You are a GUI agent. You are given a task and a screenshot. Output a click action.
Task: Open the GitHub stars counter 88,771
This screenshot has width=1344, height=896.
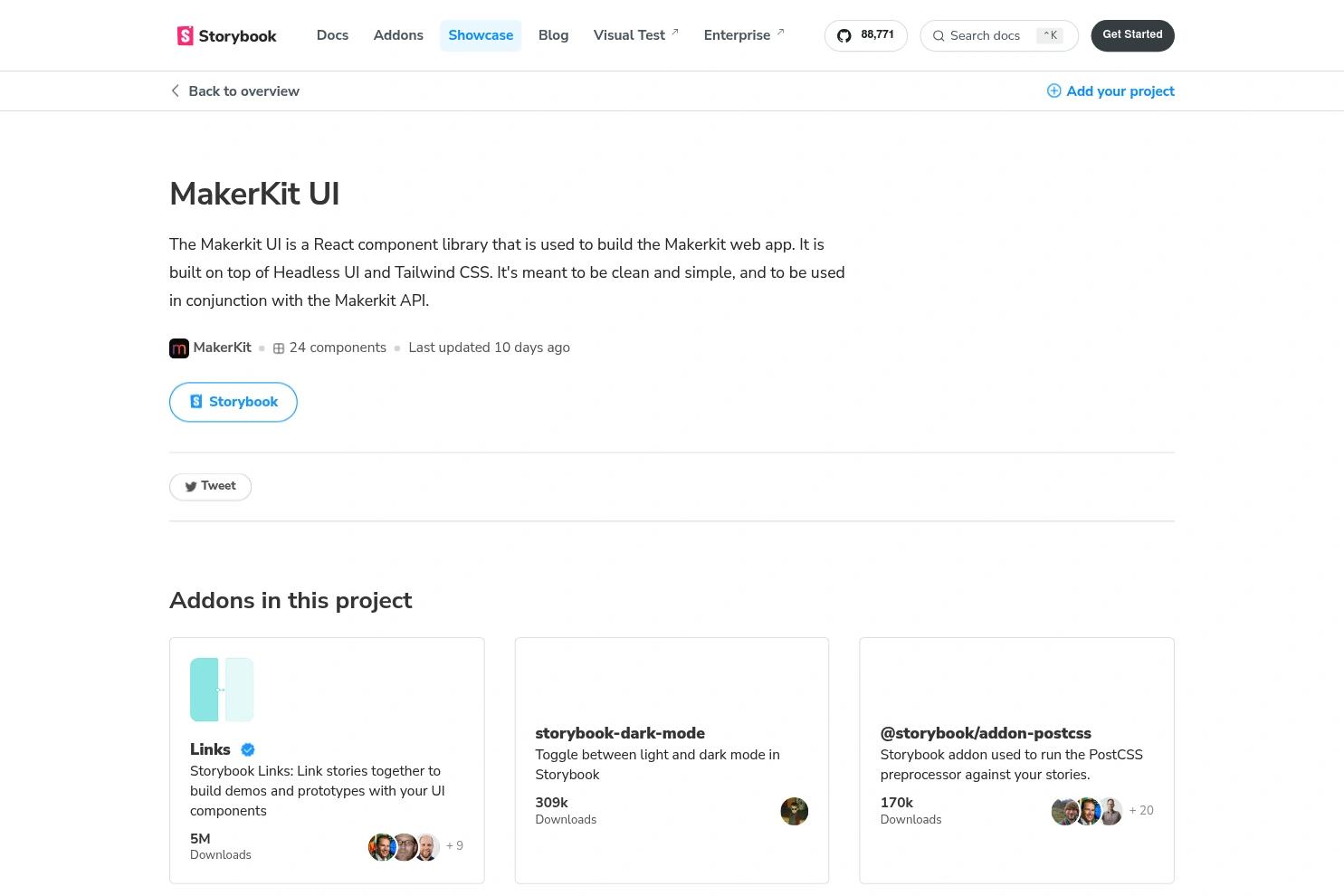(x=865, y=35)
